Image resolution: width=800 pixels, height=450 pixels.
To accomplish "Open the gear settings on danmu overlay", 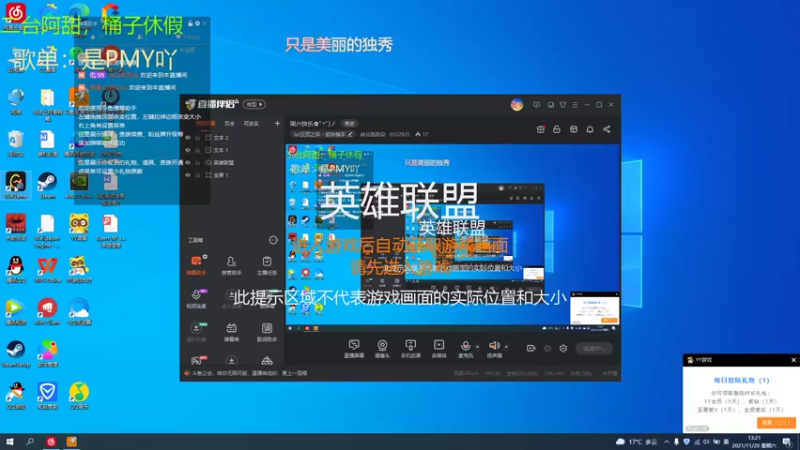I will point(197,23).
